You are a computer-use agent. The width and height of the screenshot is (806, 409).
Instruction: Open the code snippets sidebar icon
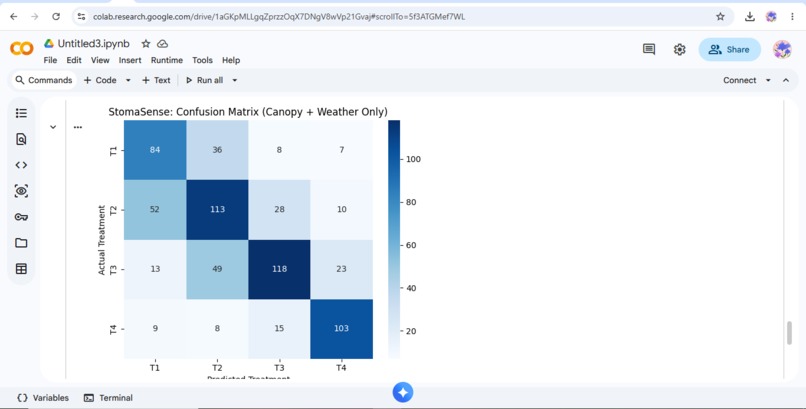coord(21,165)
